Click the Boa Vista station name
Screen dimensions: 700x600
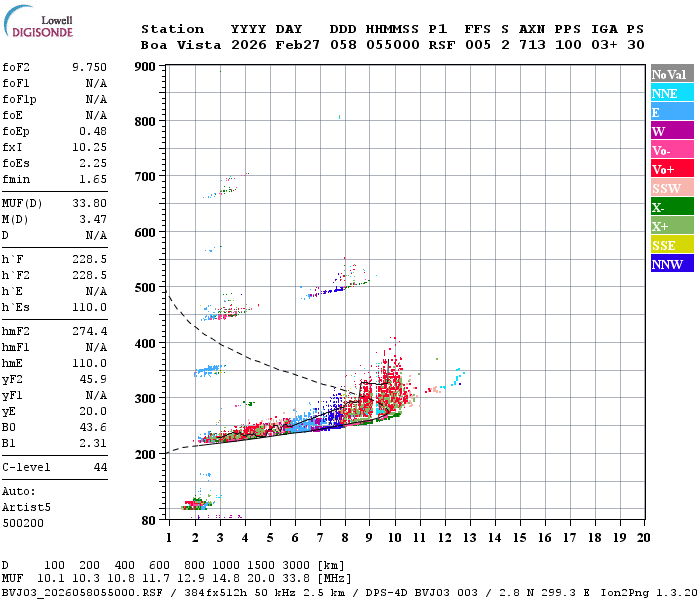181,45
